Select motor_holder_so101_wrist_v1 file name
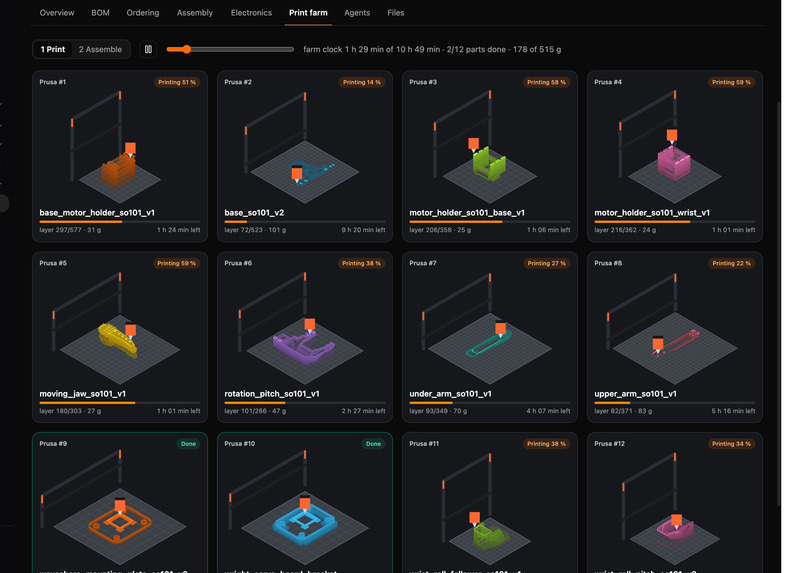 pyautogui.click(x=652, y=212)
